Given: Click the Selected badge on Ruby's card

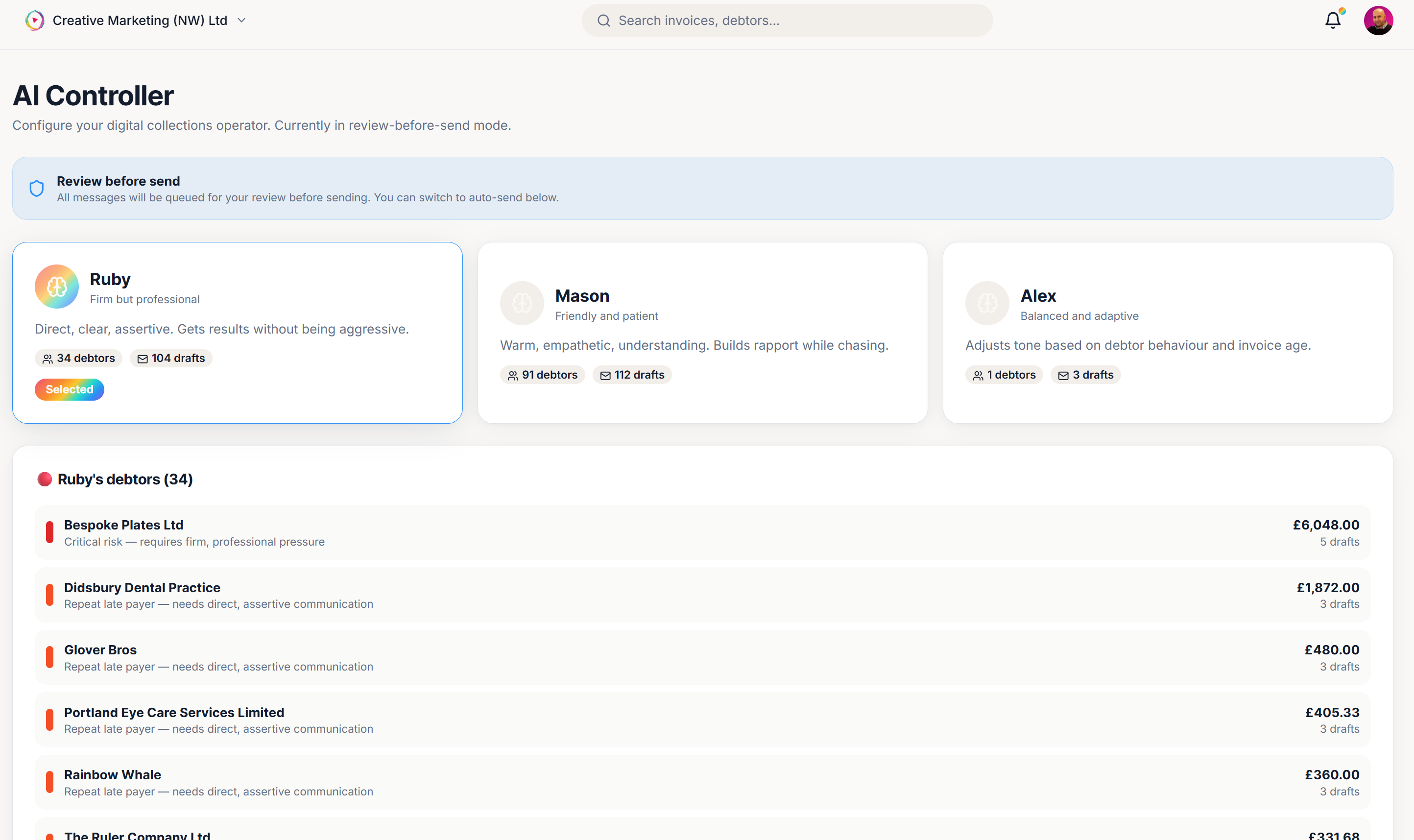Looking at the screenshot, I should (x=69, y=389).
